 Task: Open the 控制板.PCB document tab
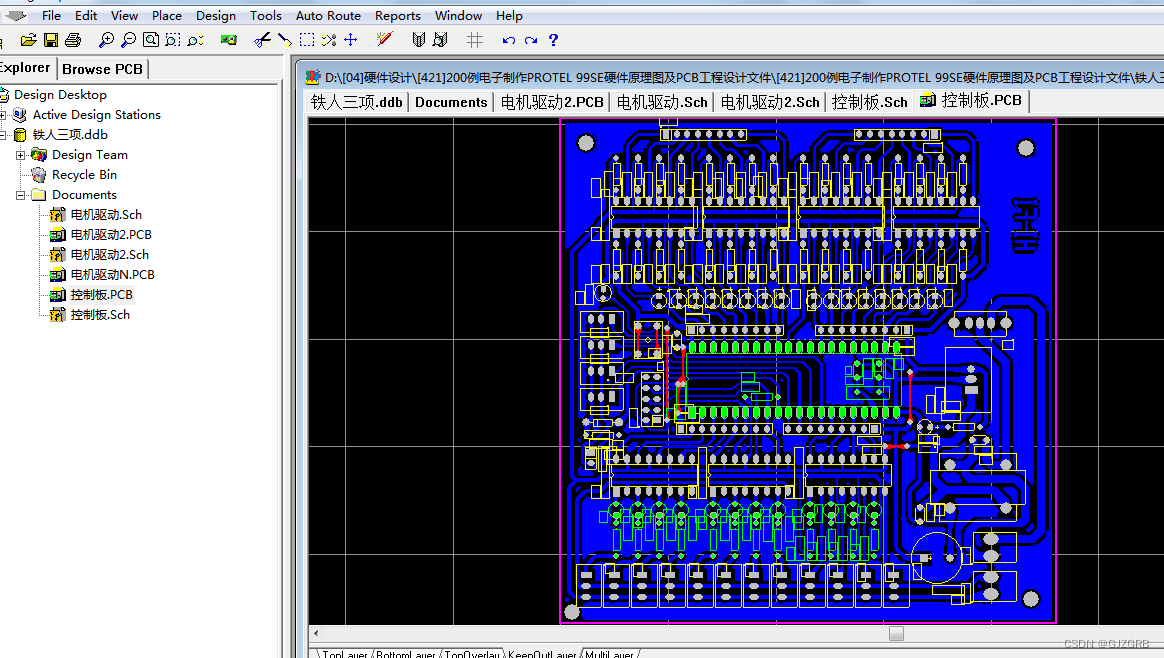pos(970,100)
